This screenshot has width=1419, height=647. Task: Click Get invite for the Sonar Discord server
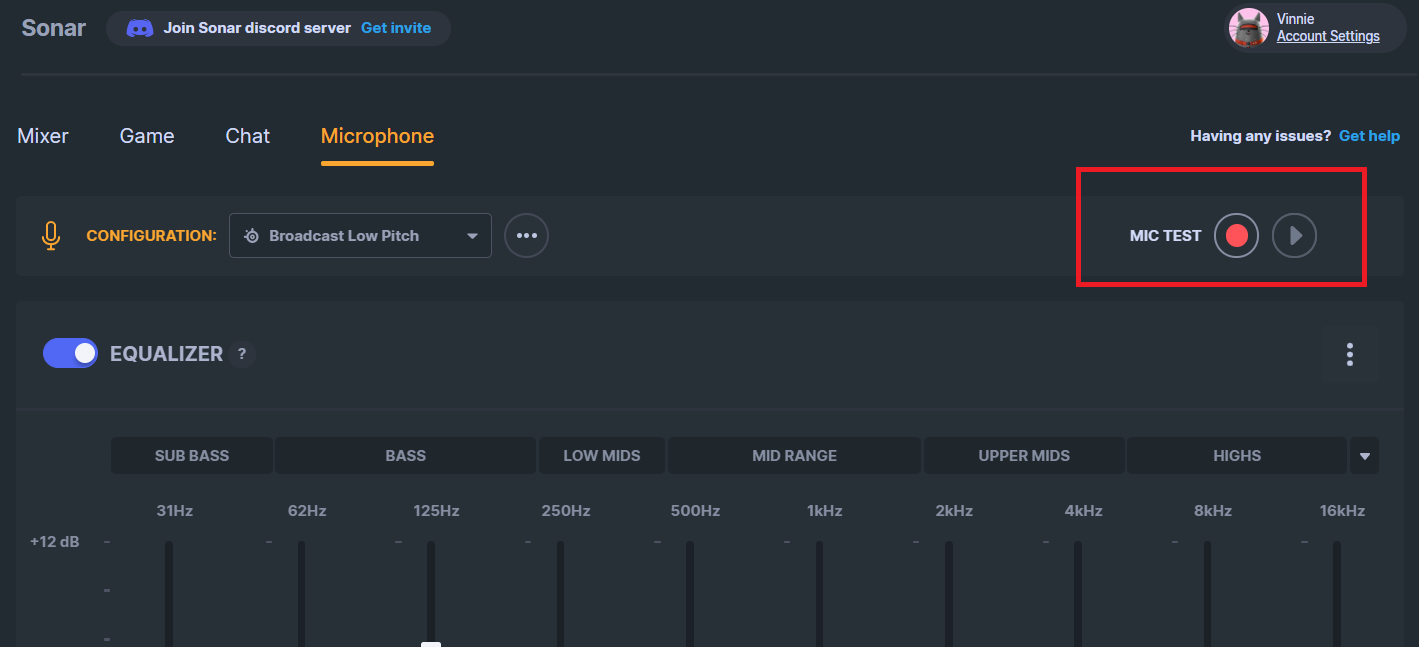(396, 28)
